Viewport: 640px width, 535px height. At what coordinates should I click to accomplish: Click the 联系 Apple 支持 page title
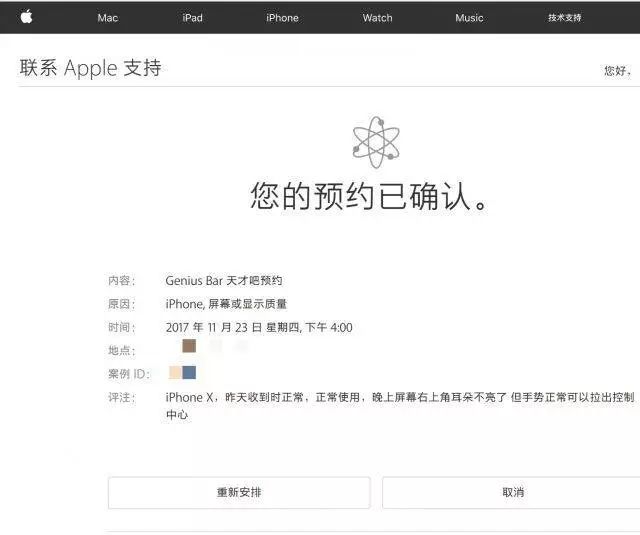point(91,68)
